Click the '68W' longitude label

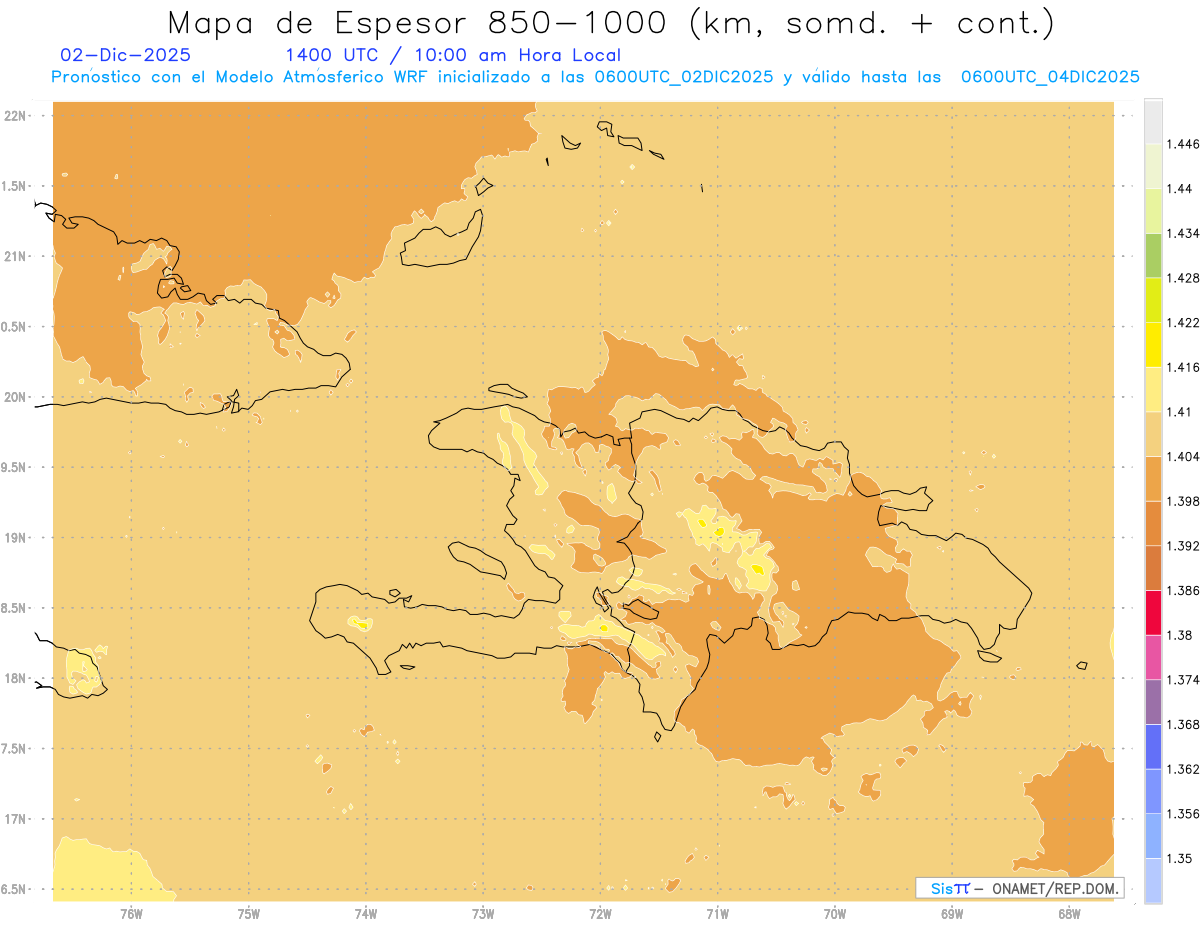[x=1069, y=914]
